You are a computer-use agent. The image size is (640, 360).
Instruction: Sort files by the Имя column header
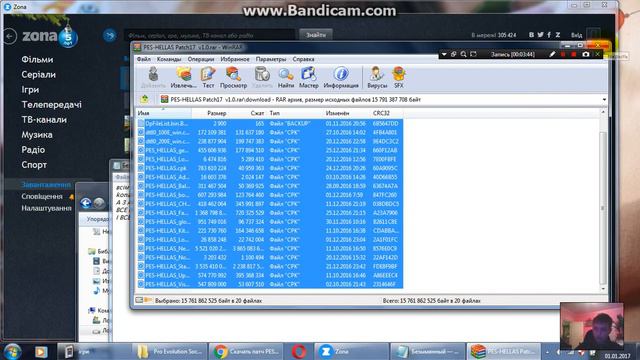(163, 113)
